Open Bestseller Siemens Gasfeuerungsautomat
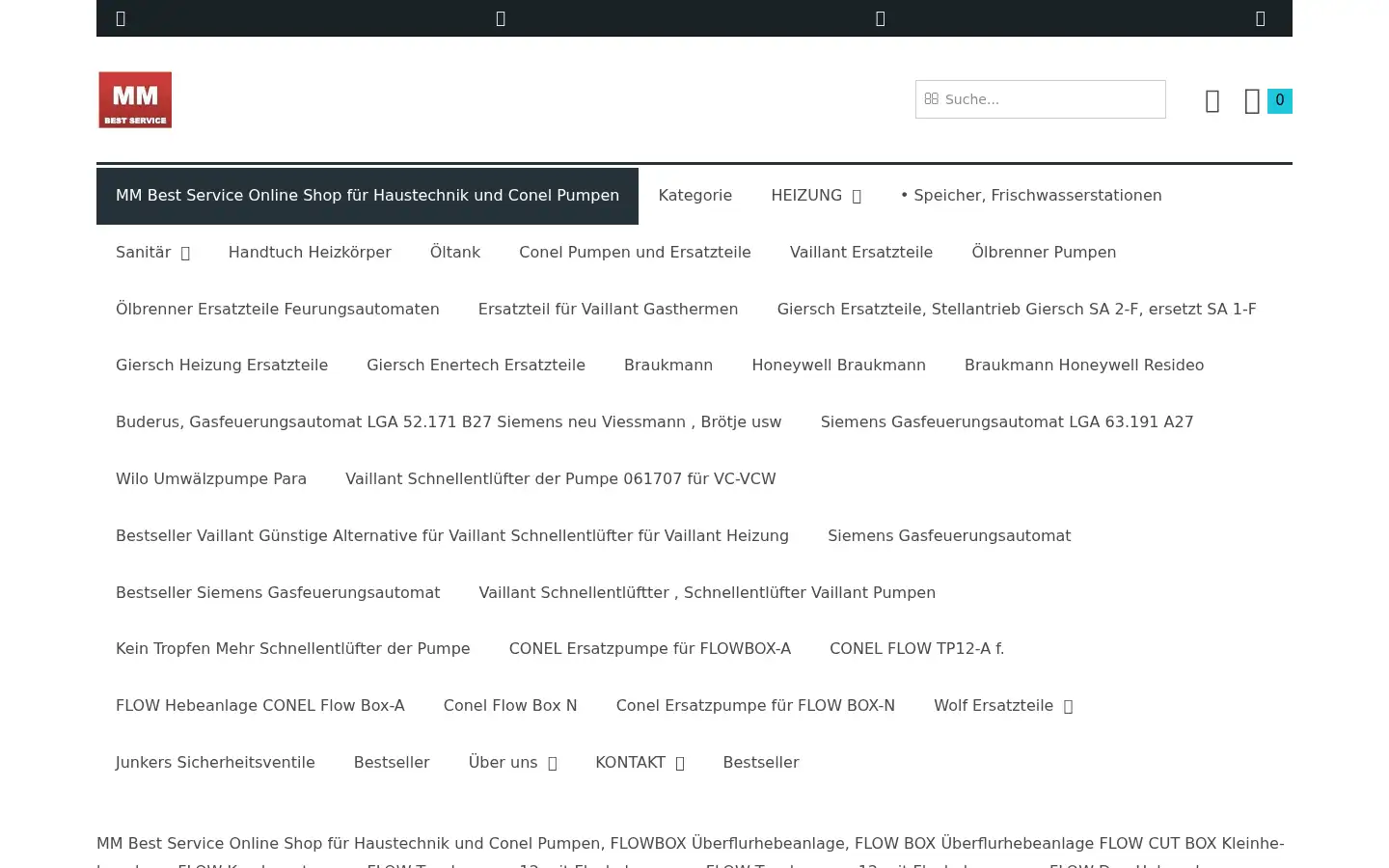1389x868 pixels. (278, 593)
